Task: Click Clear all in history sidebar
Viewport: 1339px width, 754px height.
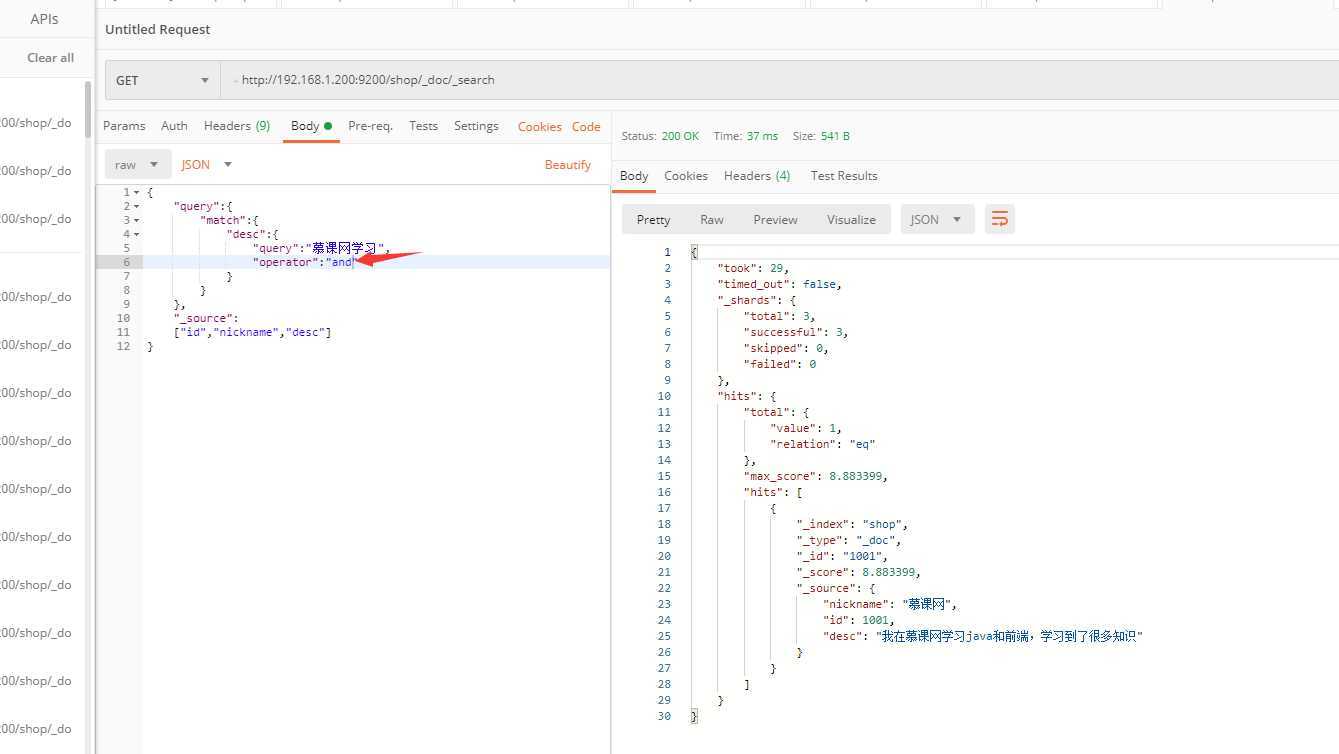Action: (x=51, y=58)
